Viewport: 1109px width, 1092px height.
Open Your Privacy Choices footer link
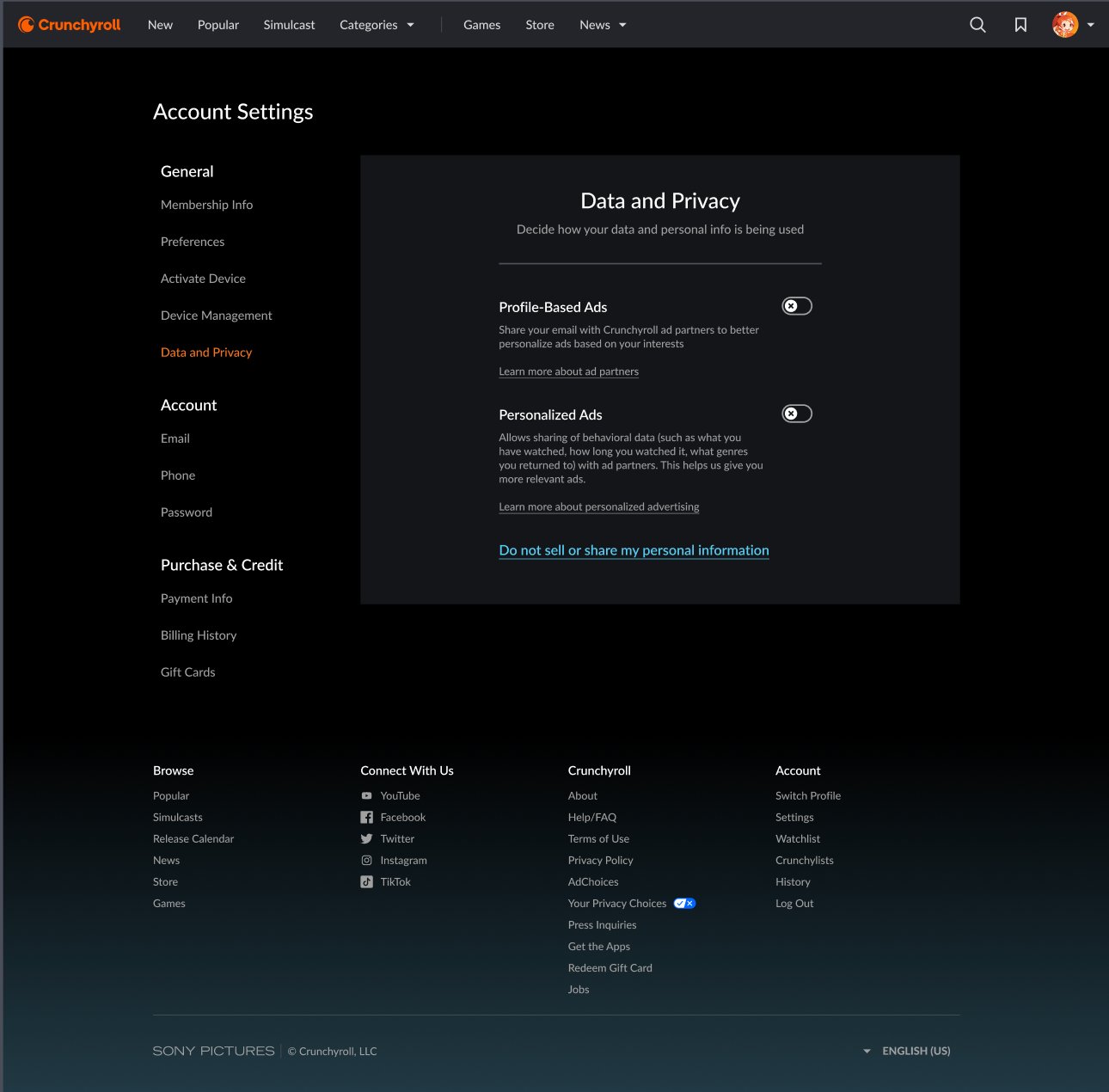(x=617, y=904)
